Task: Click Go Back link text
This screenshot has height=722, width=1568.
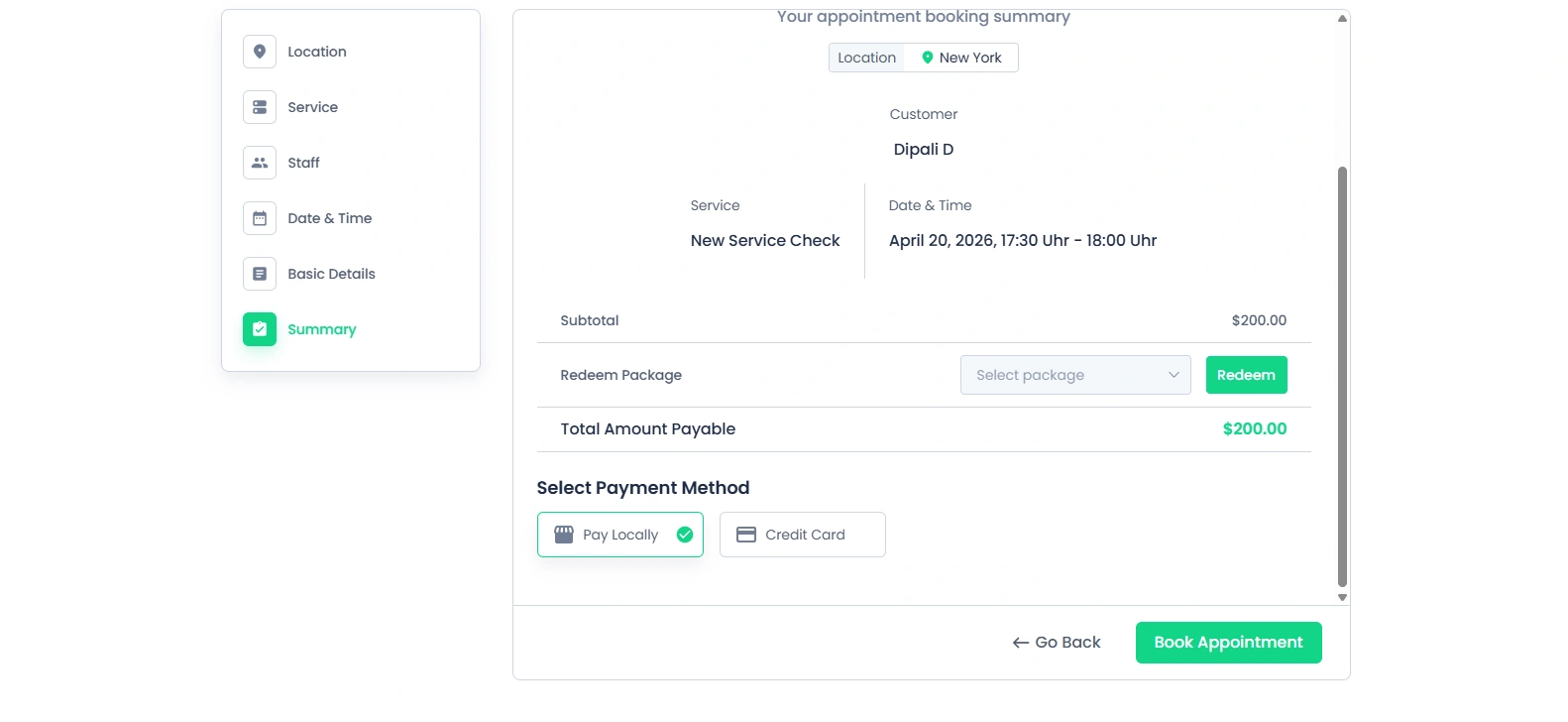Action: [x=1067, y=643]
